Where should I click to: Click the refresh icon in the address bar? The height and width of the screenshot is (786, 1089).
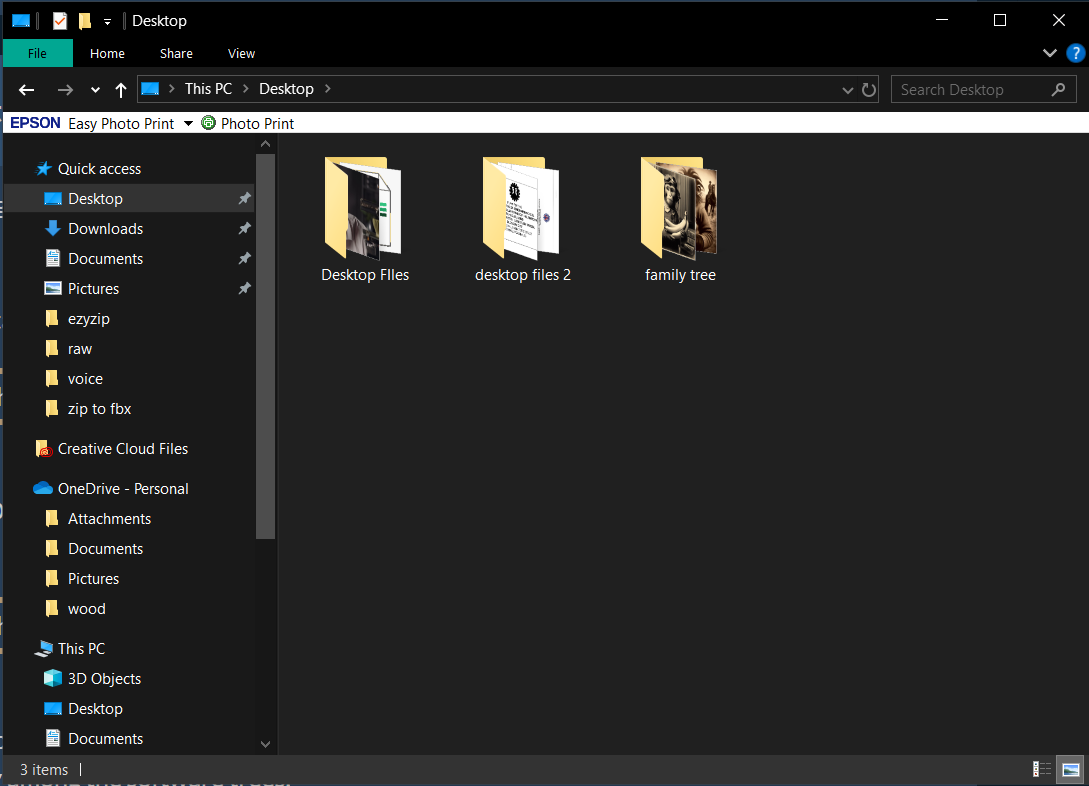pyautogui.click(x=868, y=89)
